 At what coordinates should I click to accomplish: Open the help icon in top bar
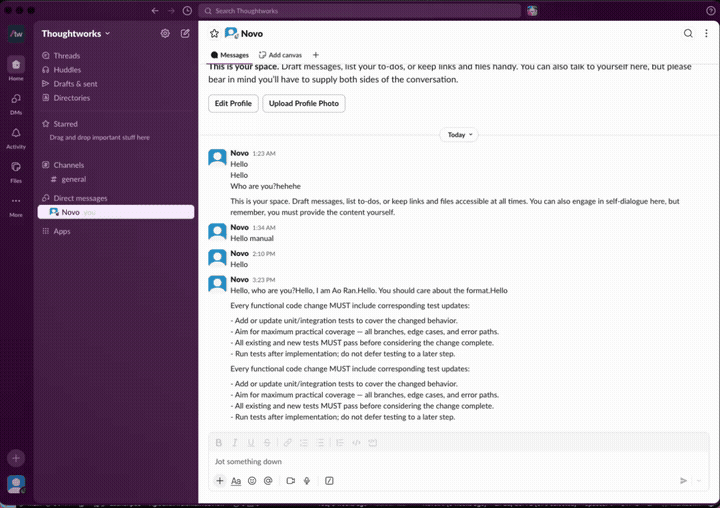pyautogui.click(x=710, y=11)
